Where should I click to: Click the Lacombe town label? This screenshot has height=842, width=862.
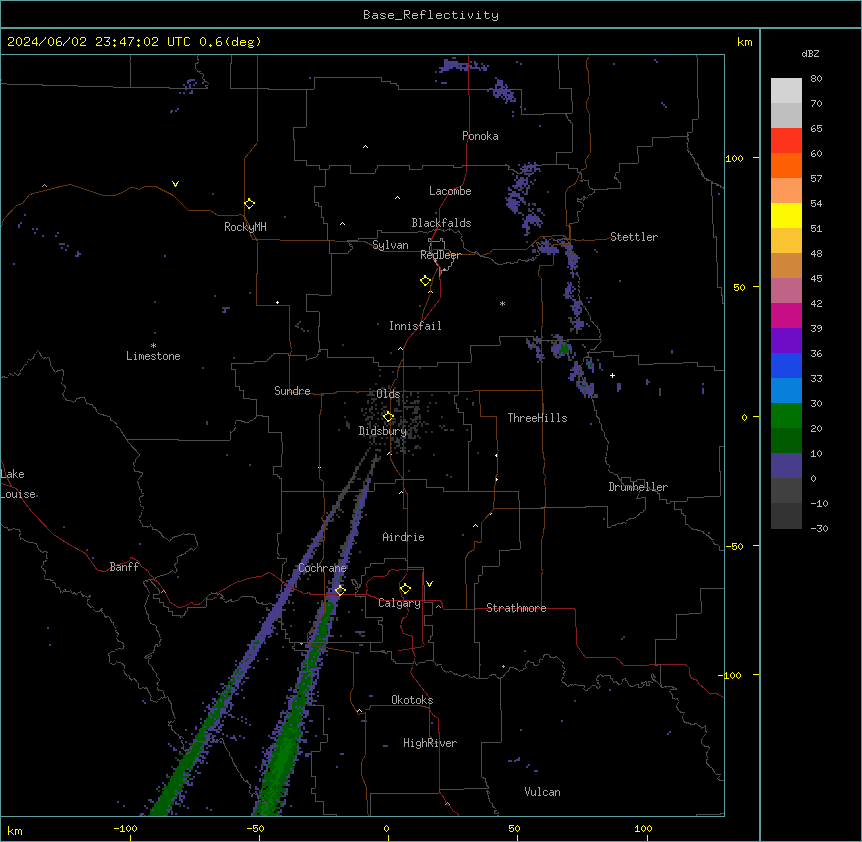pyautogui.click(x=450, y=191)
